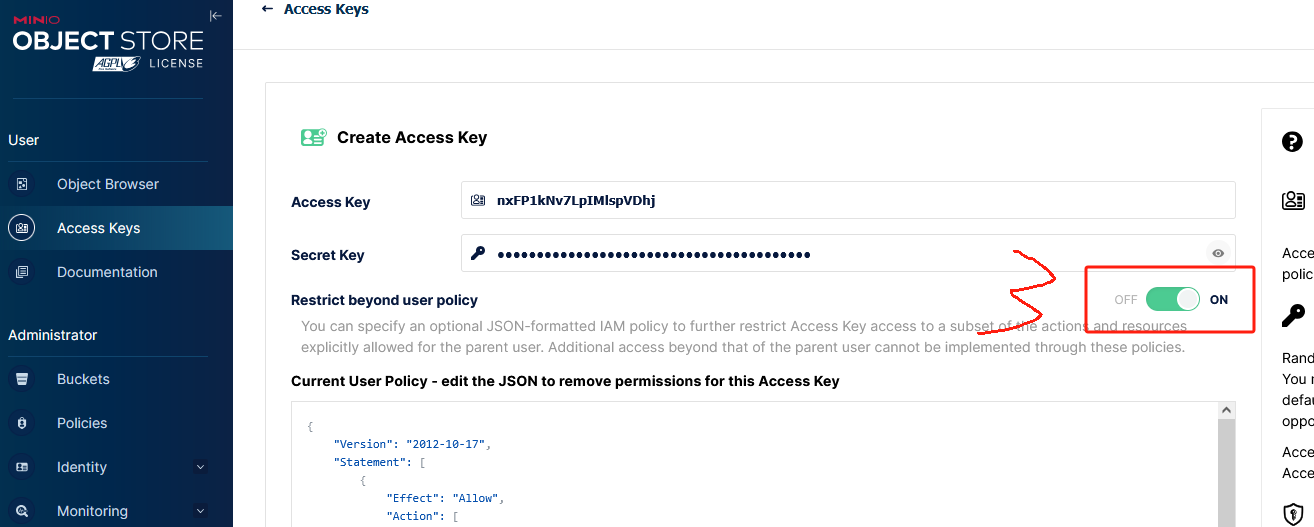Click the Documentation sidebar icon
Viewport: 1314px width, 527px height.
pos(21,272)
